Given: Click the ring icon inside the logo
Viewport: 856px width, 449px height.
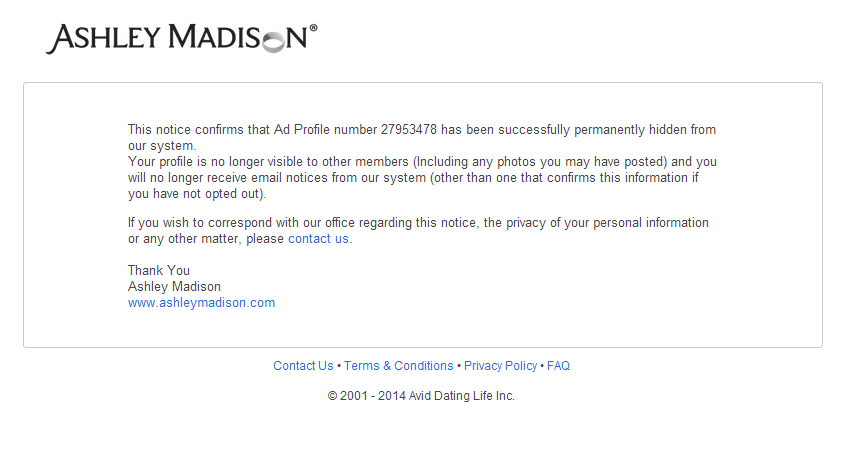Looking at the screenshot, I should (x=274, y=42).
